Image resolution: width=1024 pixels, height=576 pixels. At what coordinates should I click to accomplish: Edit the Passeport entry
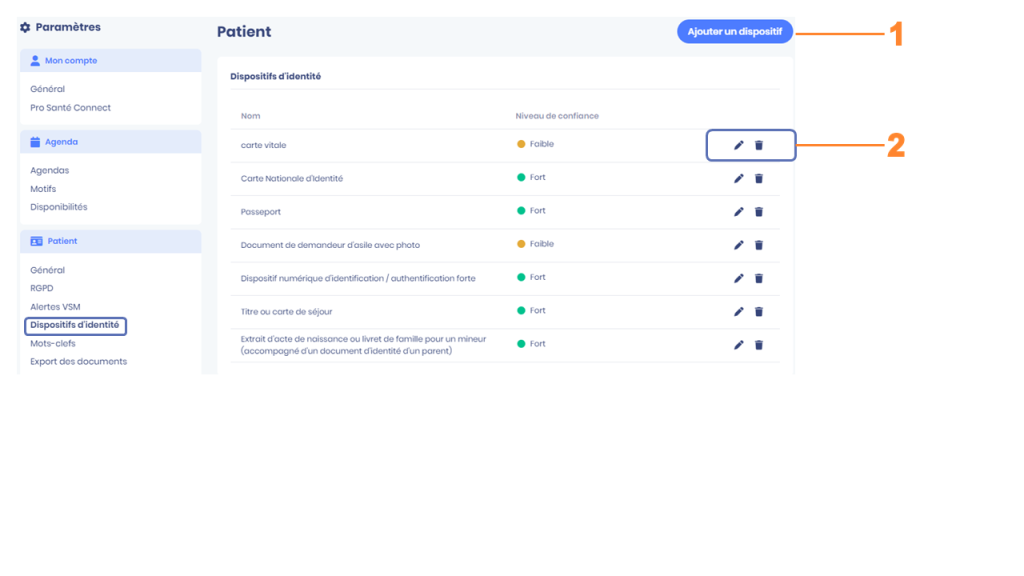pyautogui.click(x=739, y=212)
